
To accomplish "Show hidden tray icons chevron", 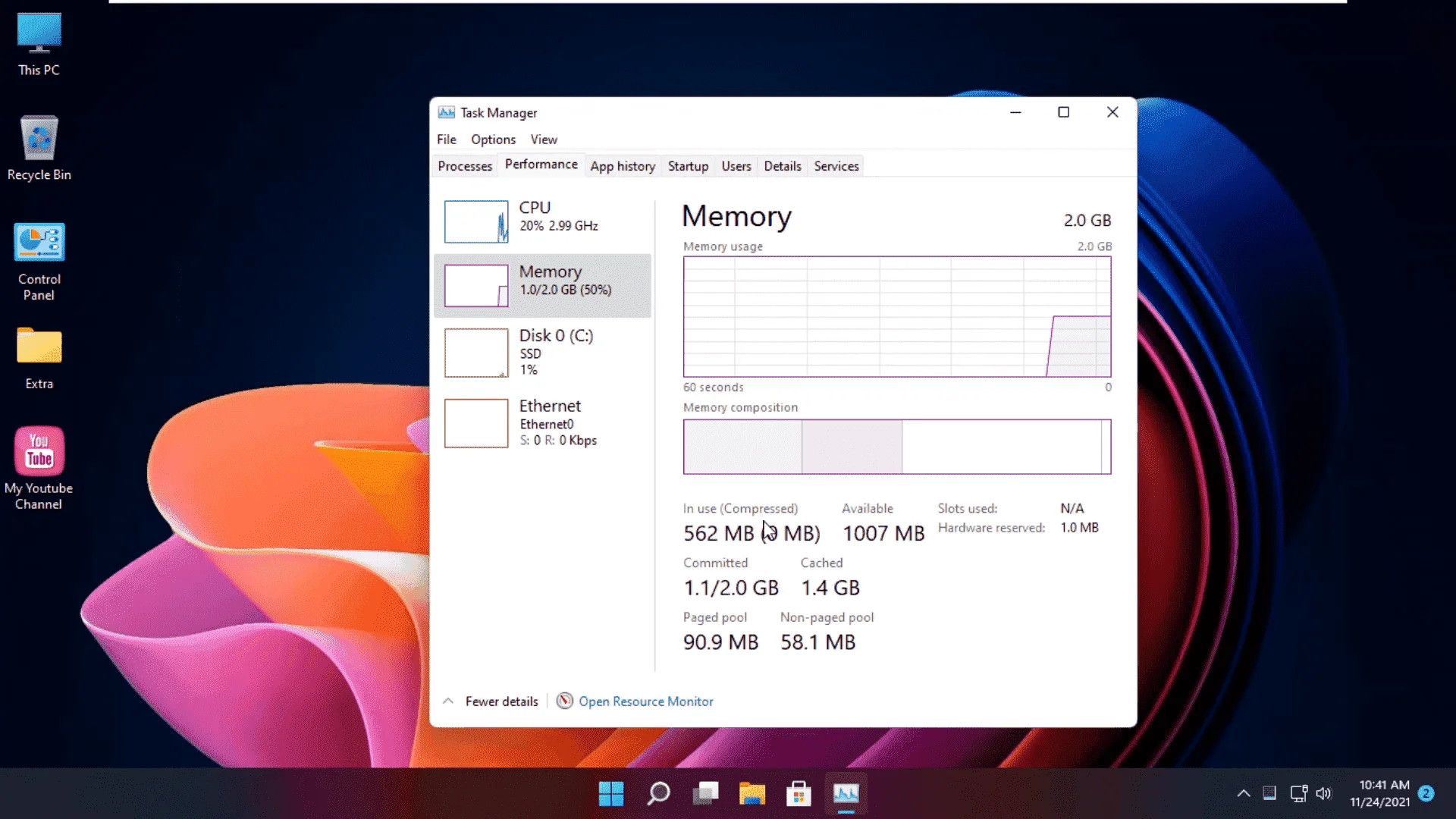I will [1244, 793].
